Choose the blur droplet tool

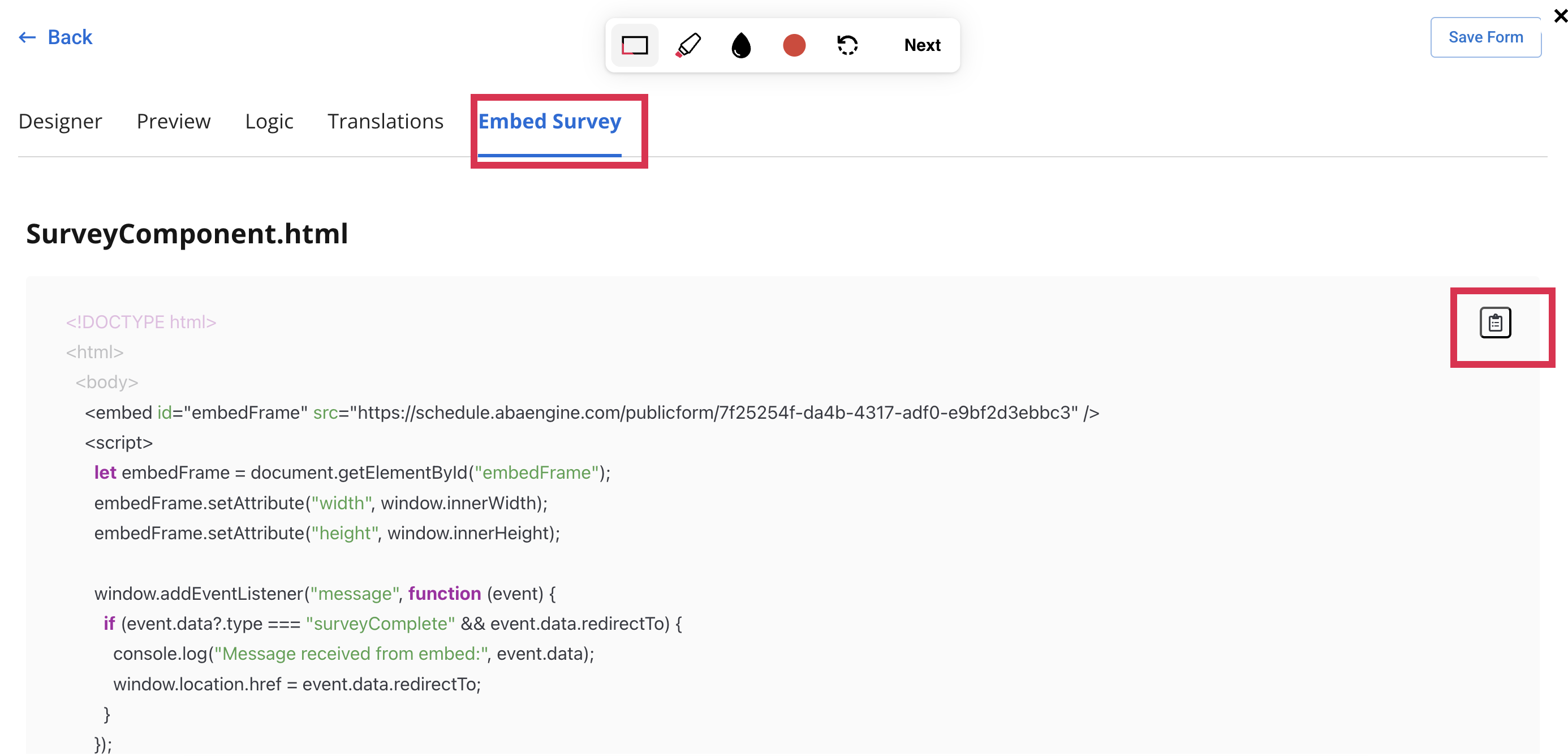pos(741,45)
